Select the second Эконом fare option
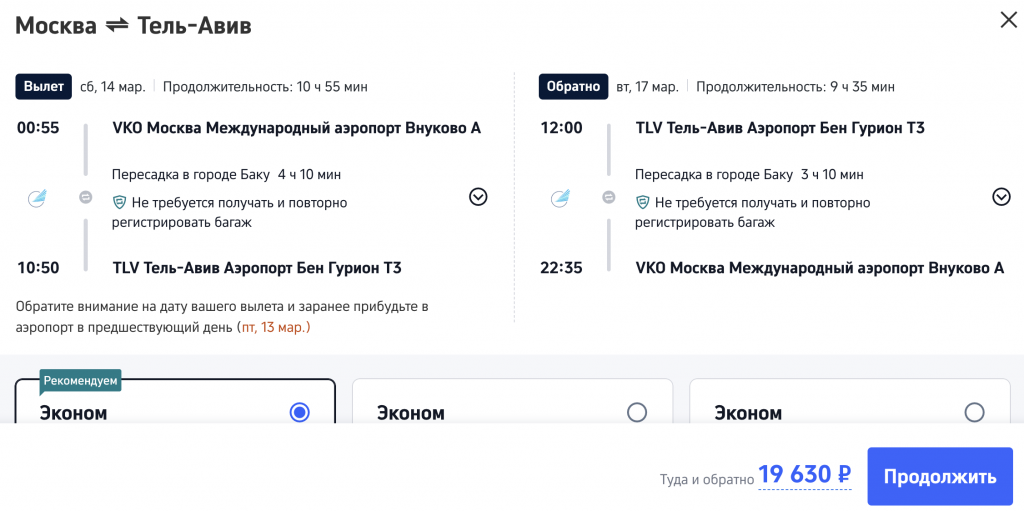This screenshot has width=1024, height=511. pos(636,412)
